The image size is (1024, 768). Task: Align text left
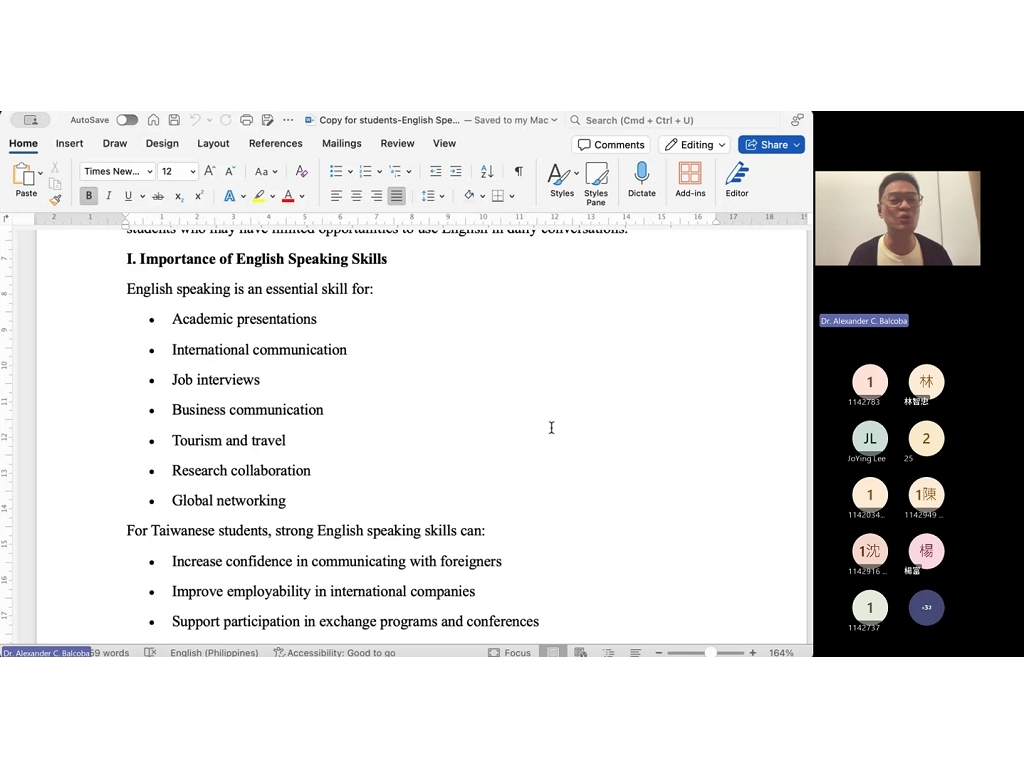coord(336,196)
